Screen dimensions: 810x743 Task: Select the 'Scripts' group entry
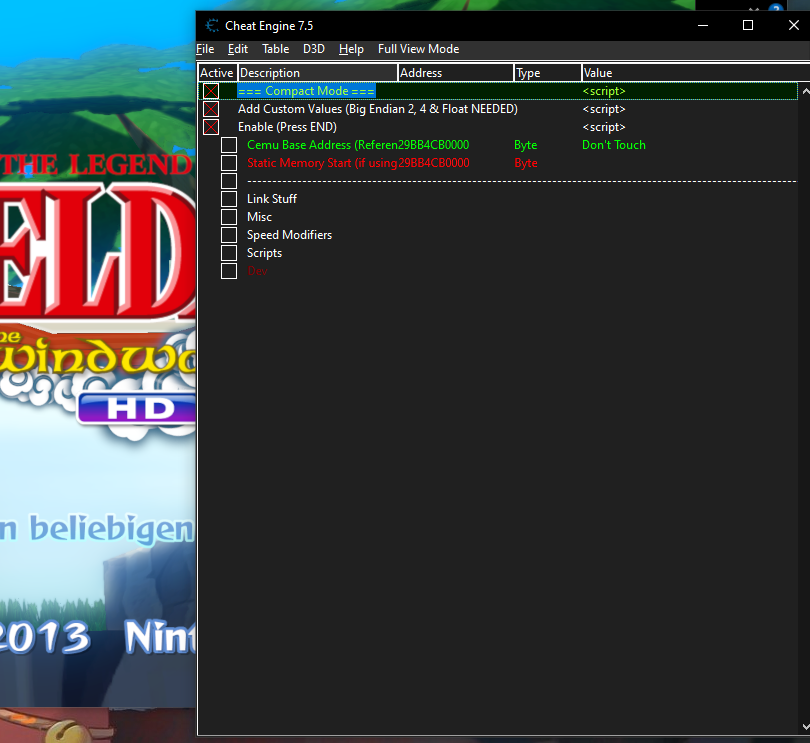264,253
